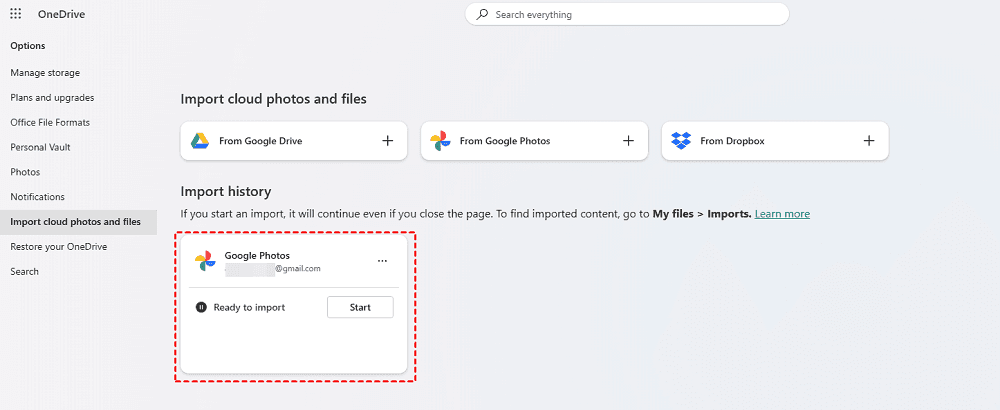This screenshot has width=1000, height=410.
Task: Open the app launcher grid icon
Action: click(16, 15)
